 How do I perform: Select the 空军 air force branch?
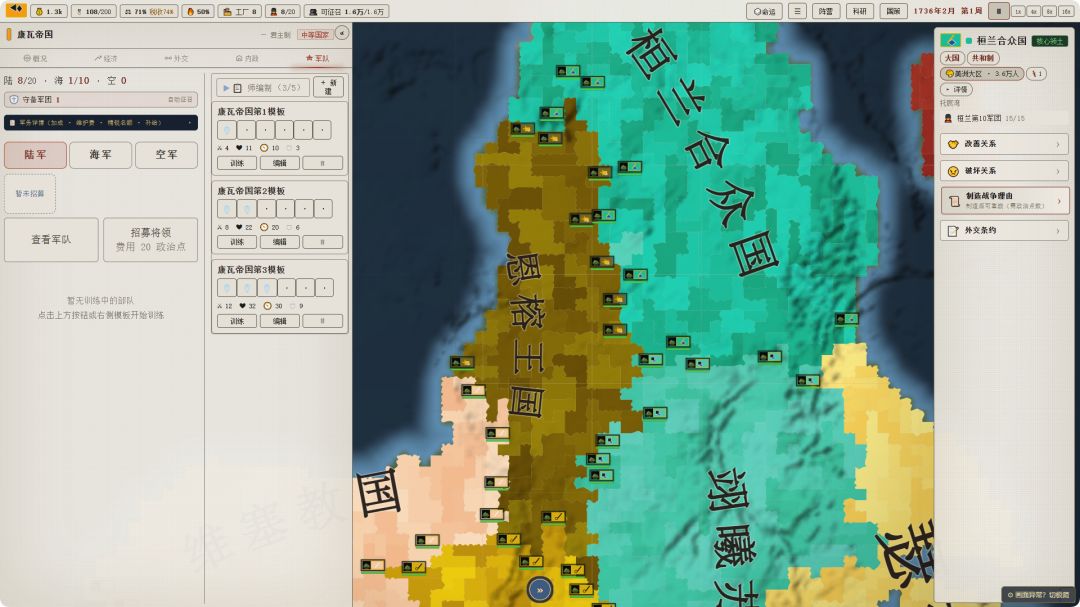pyautogui.click(x=166, y=155)
